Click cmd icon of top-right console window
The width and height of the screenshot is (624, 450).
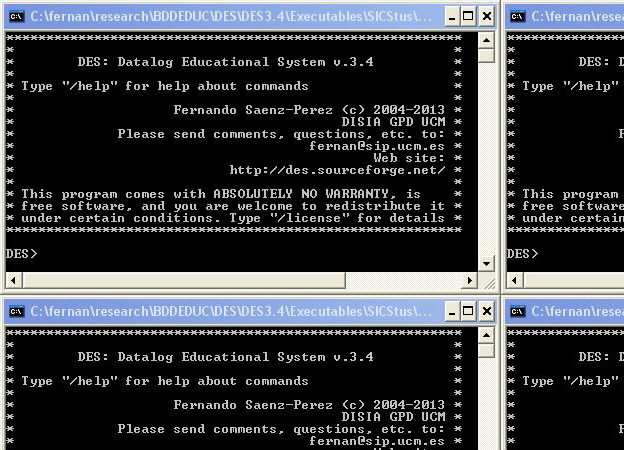(x=518, y=16)
